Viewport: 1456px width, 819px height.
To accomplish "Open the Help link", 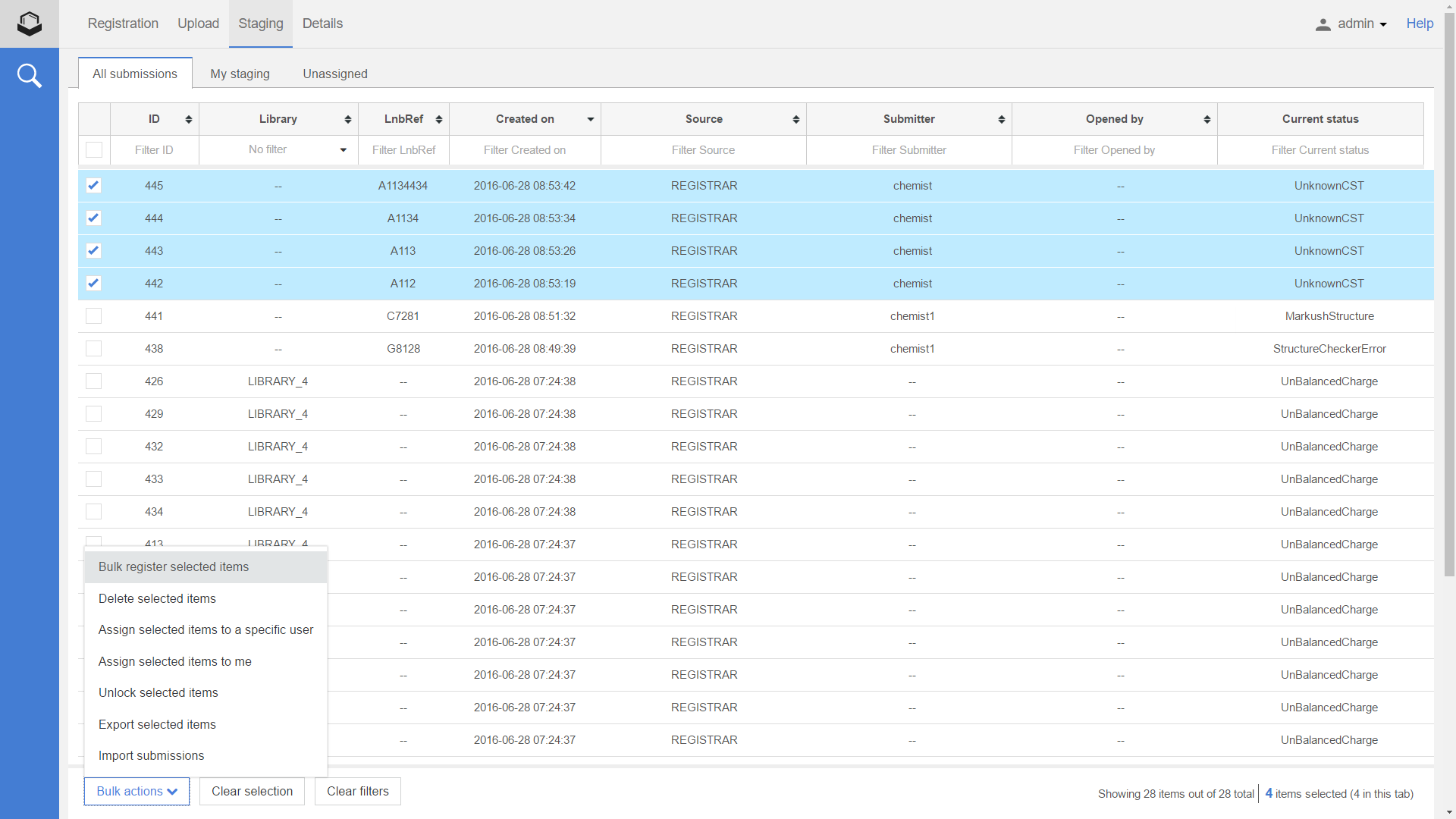I will coord(1419,24).
